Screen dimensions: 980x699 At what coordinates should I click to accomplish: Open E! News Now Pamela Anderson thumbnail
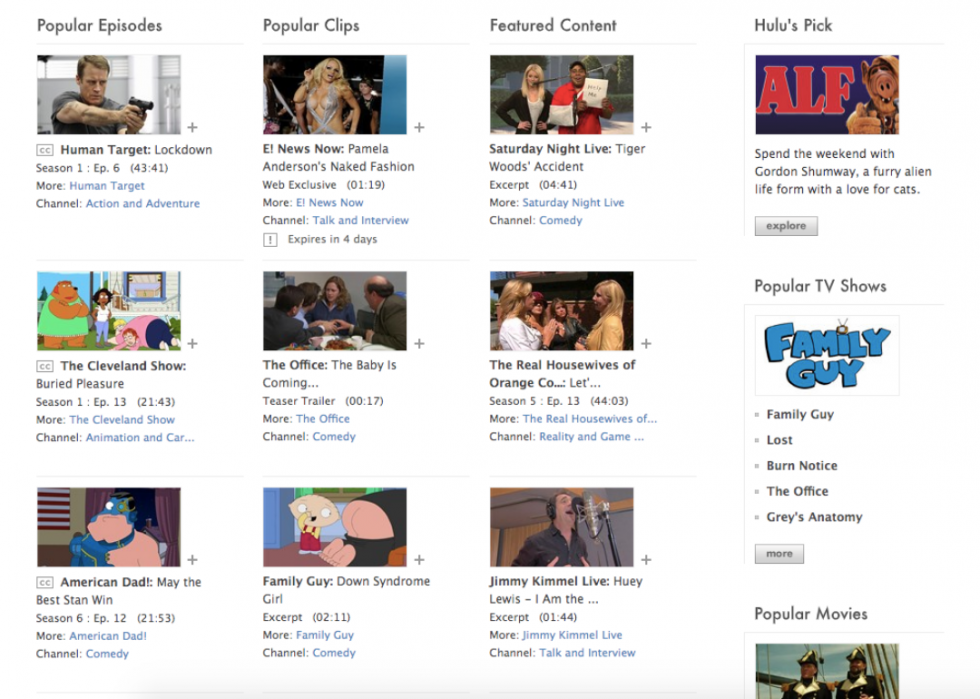(335, 94)
